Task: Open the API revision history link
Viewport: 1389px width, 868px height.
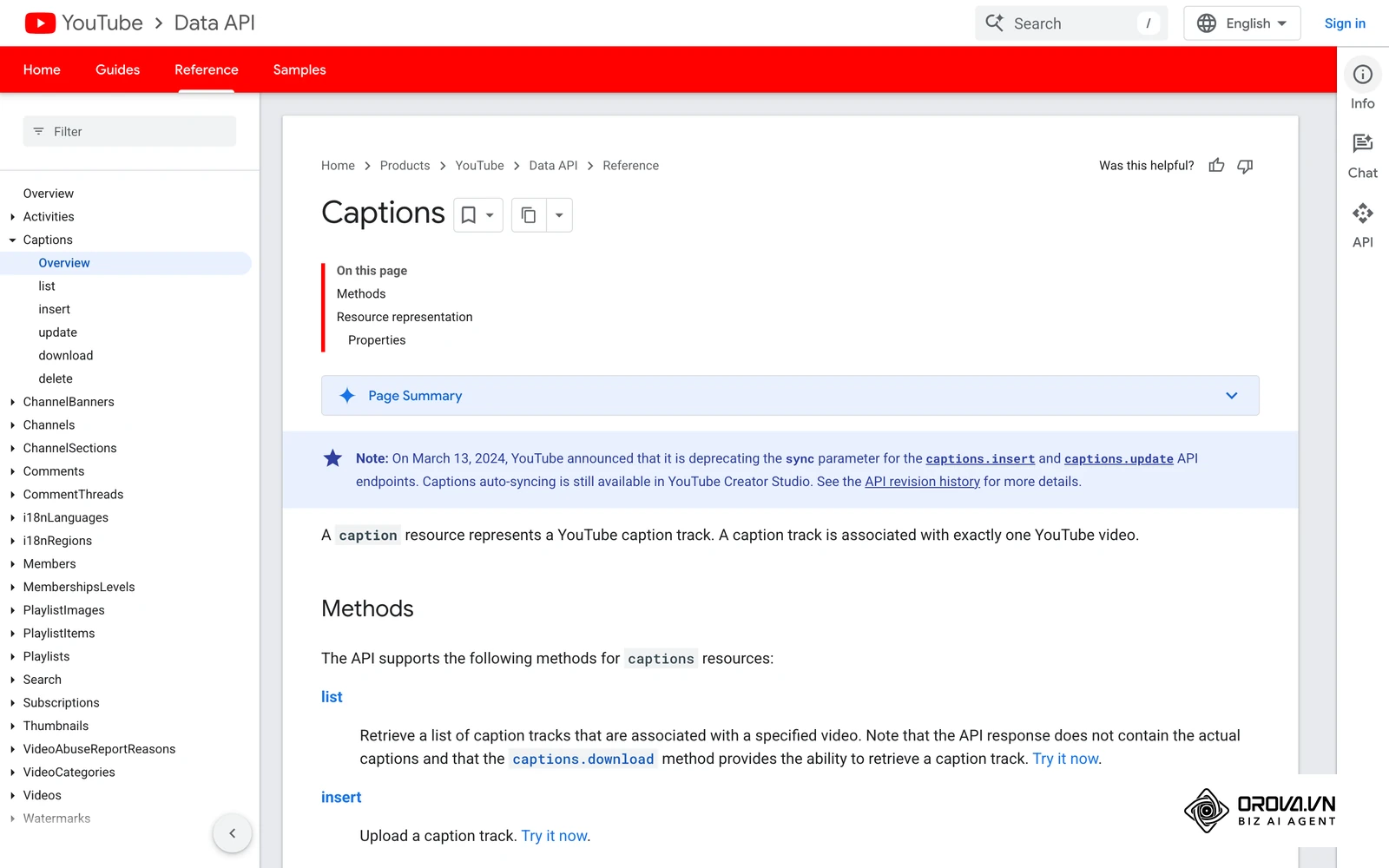Action: [x=922, y=482]
